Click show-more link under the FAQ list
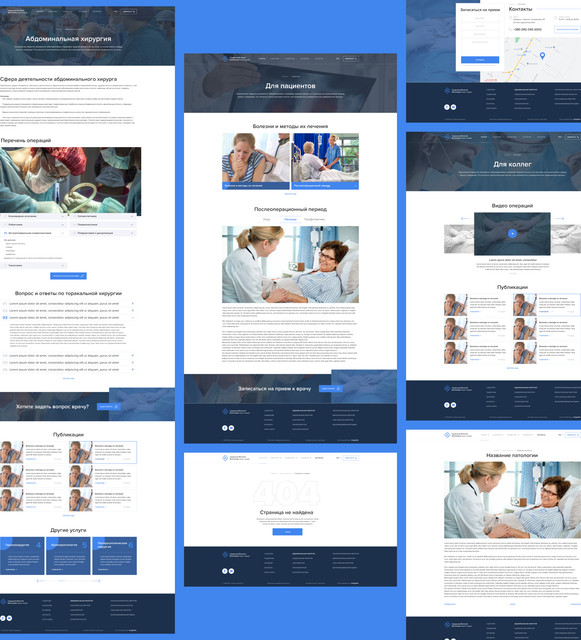This screenshot has width=581, height=640. [x=68, y=378]
